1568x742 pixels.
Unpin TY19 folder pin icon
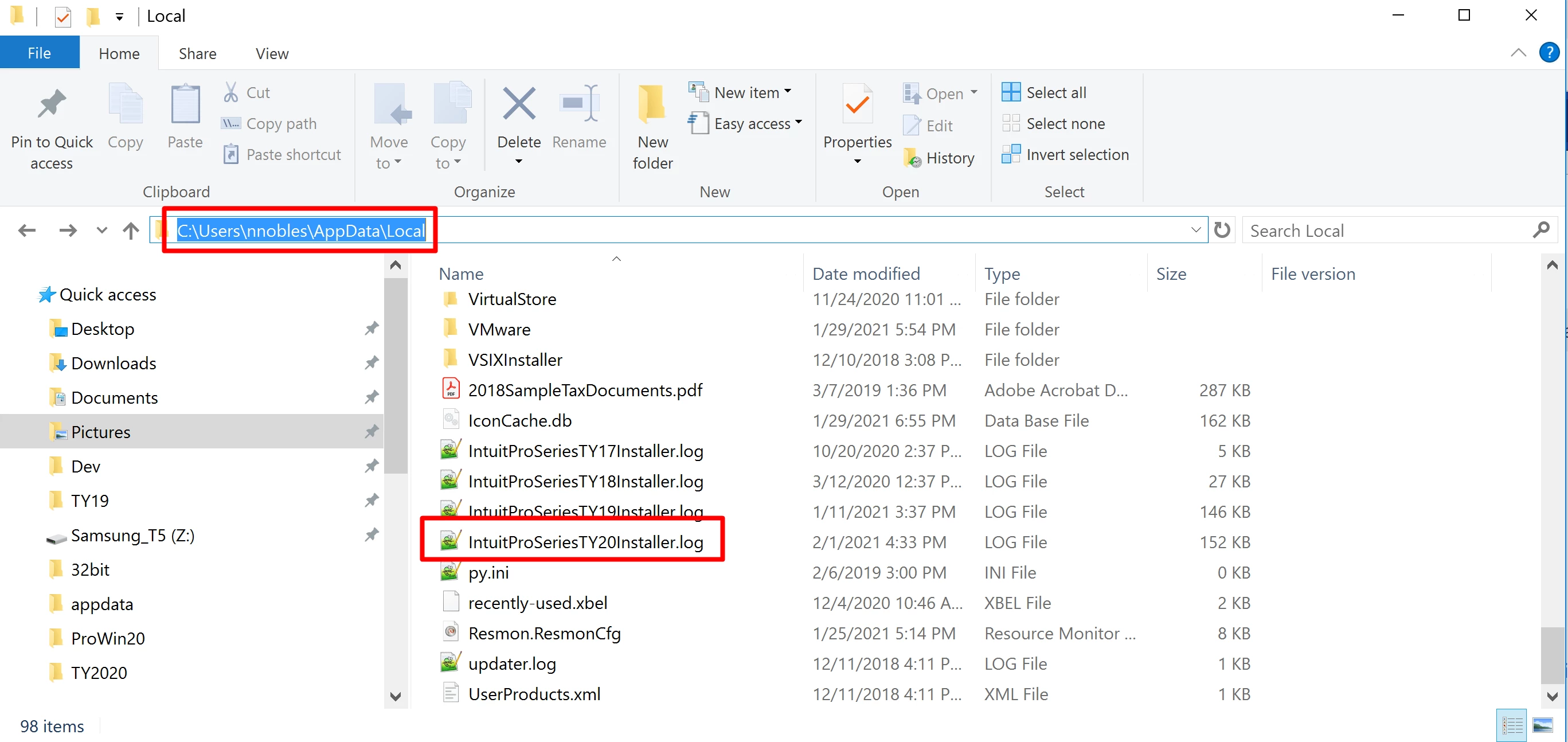pos(372,501)
